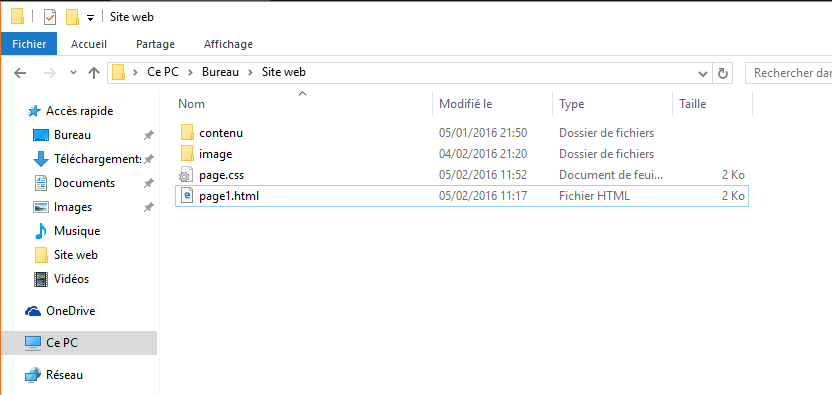Screen dimensions: 832x395
Task: Click date 05/02/2016 11:17 cell
Action: (483, 196)
